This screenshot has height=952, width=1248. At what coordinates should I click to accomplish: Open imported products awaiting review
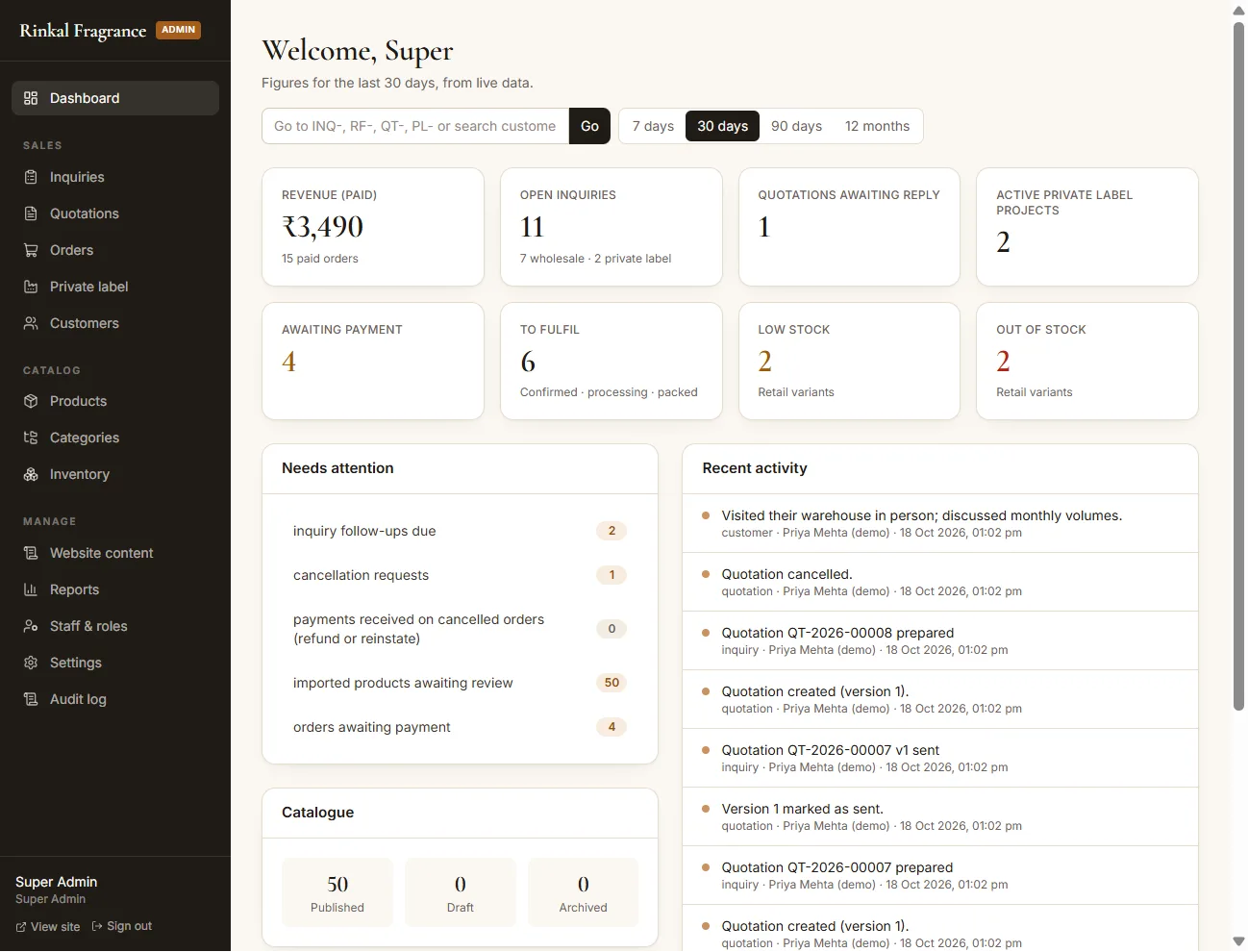coord(460,683)
